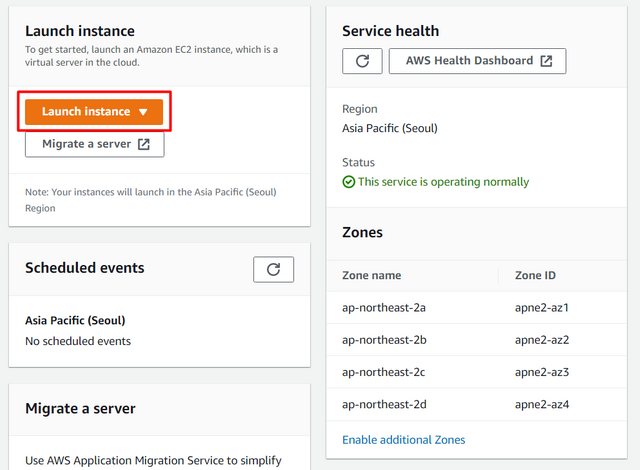Refresh the Scheduled events panel
Screen dimensions: 640x470
point(273,269)
